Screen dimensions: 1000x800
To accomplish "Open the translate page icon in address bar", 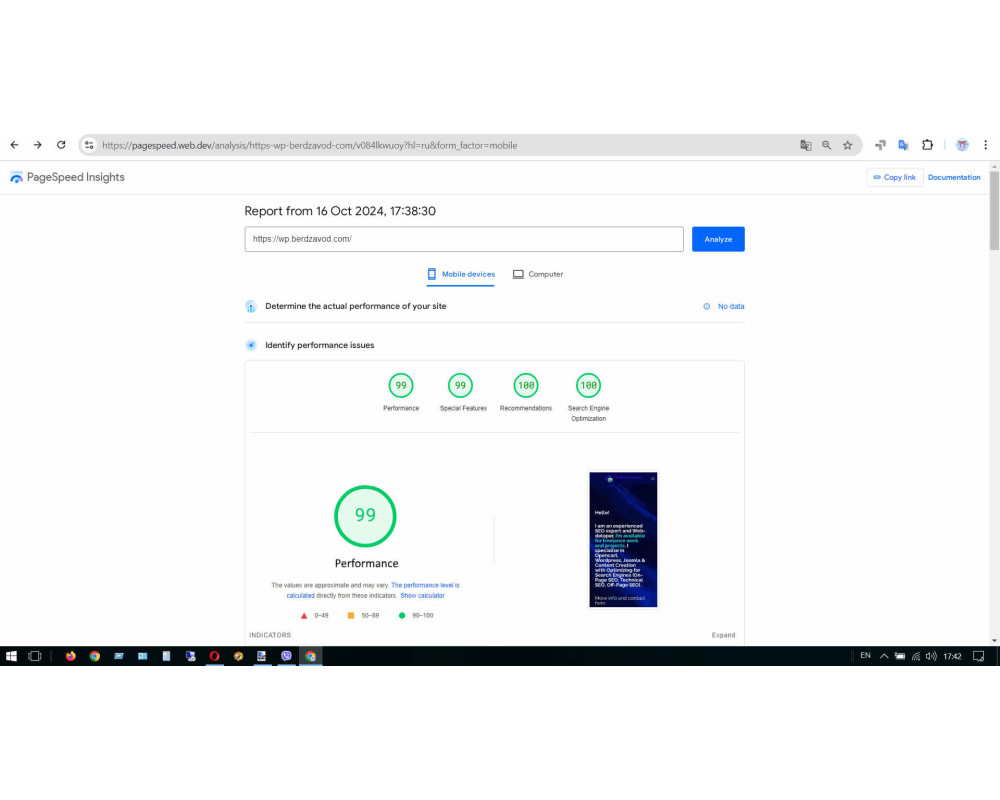I will click(x=805, y=145).
